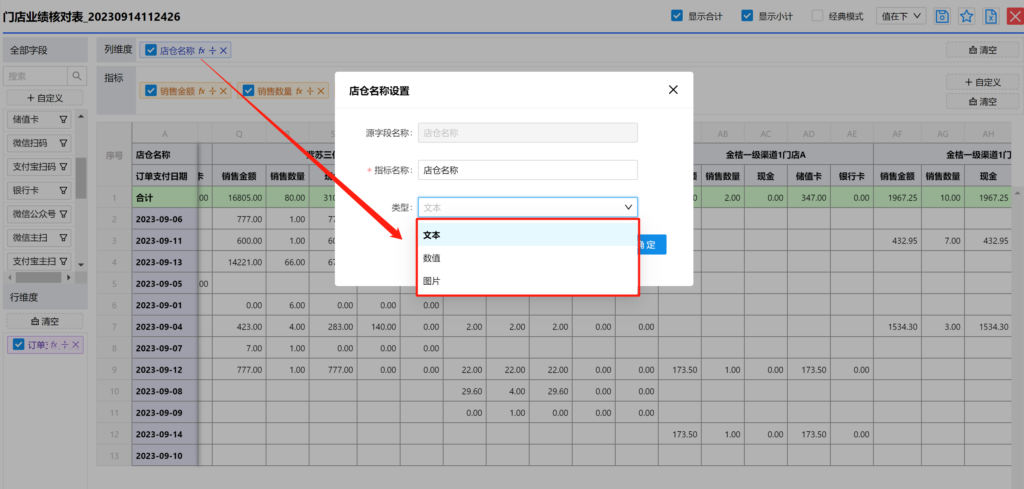
Task: Toggle the 显示合计 checkbox
Action: pos(677,16)
